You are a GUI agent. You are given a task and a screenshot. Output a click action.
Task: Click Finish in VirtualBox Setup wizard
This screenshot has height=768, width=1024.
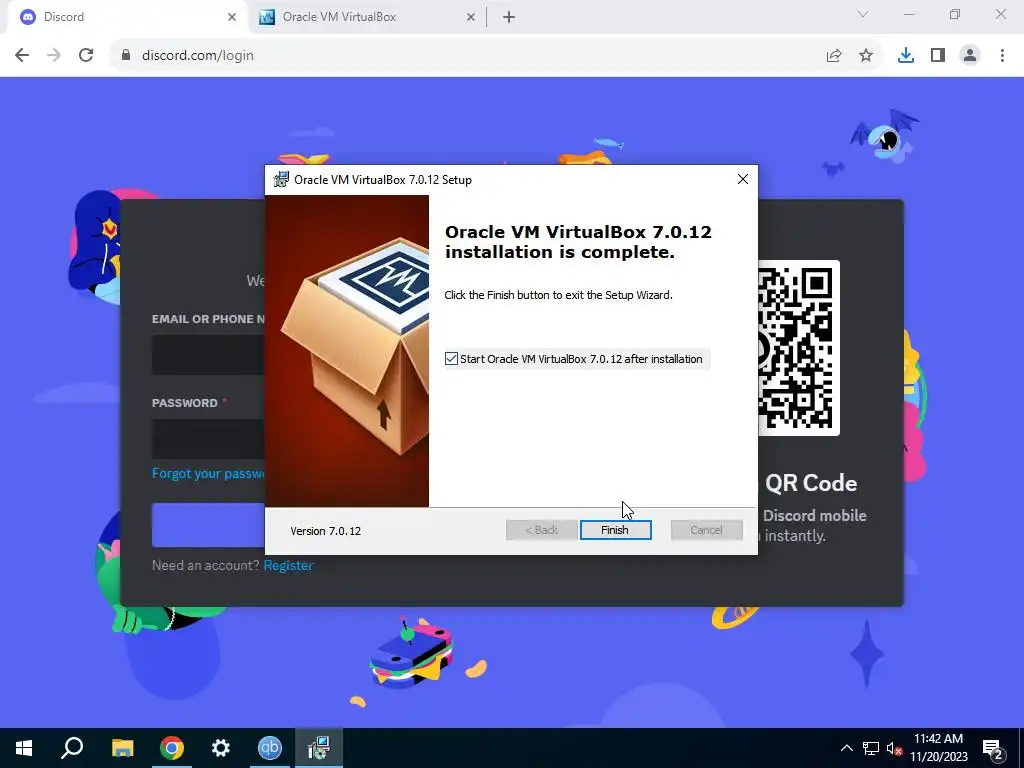(615, 530)
